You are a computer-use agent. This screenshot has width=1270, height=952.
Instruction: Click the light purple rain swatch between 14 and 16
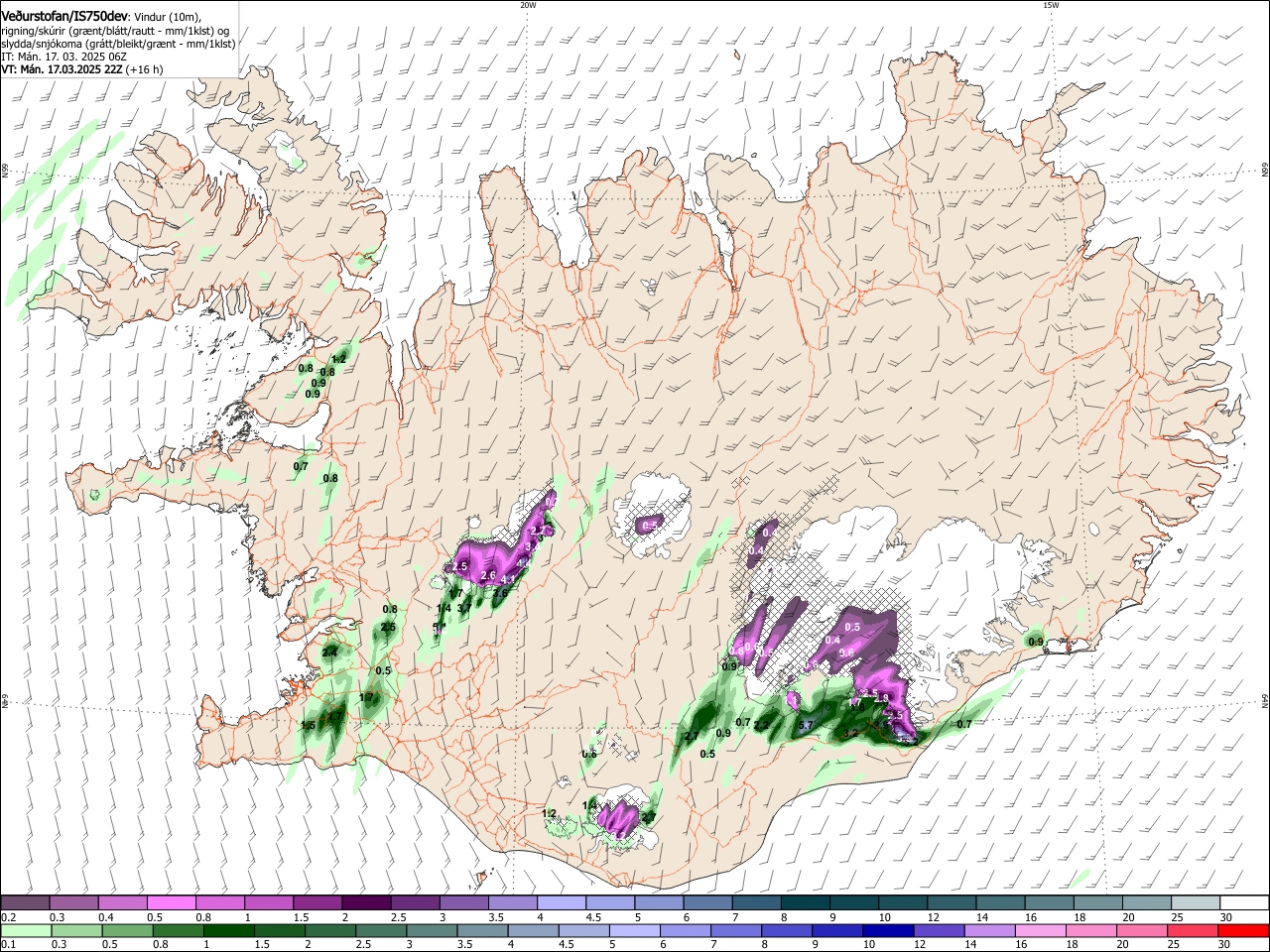[x=990, y=930]
